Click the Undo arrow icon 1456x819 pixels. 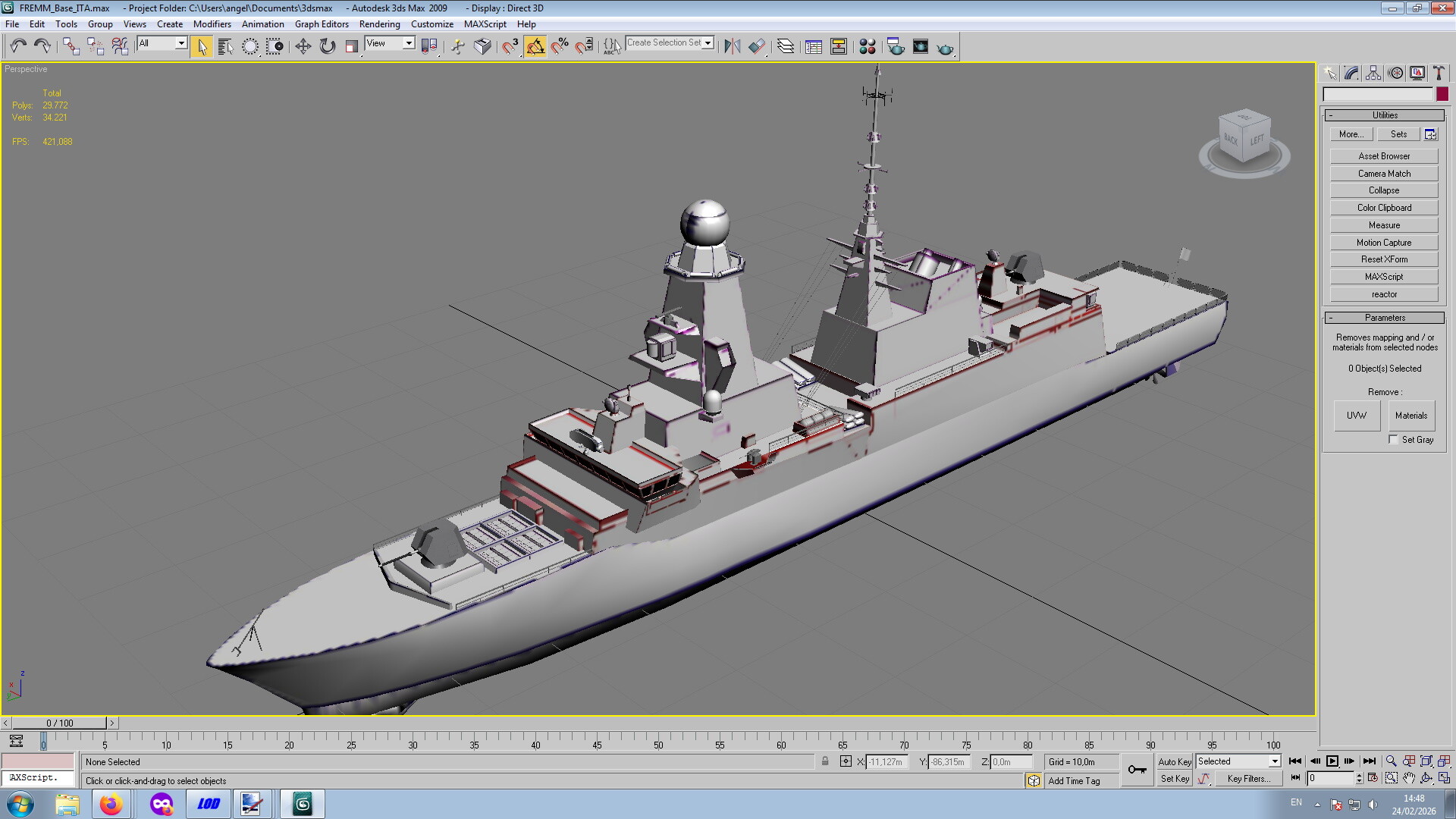18,47
